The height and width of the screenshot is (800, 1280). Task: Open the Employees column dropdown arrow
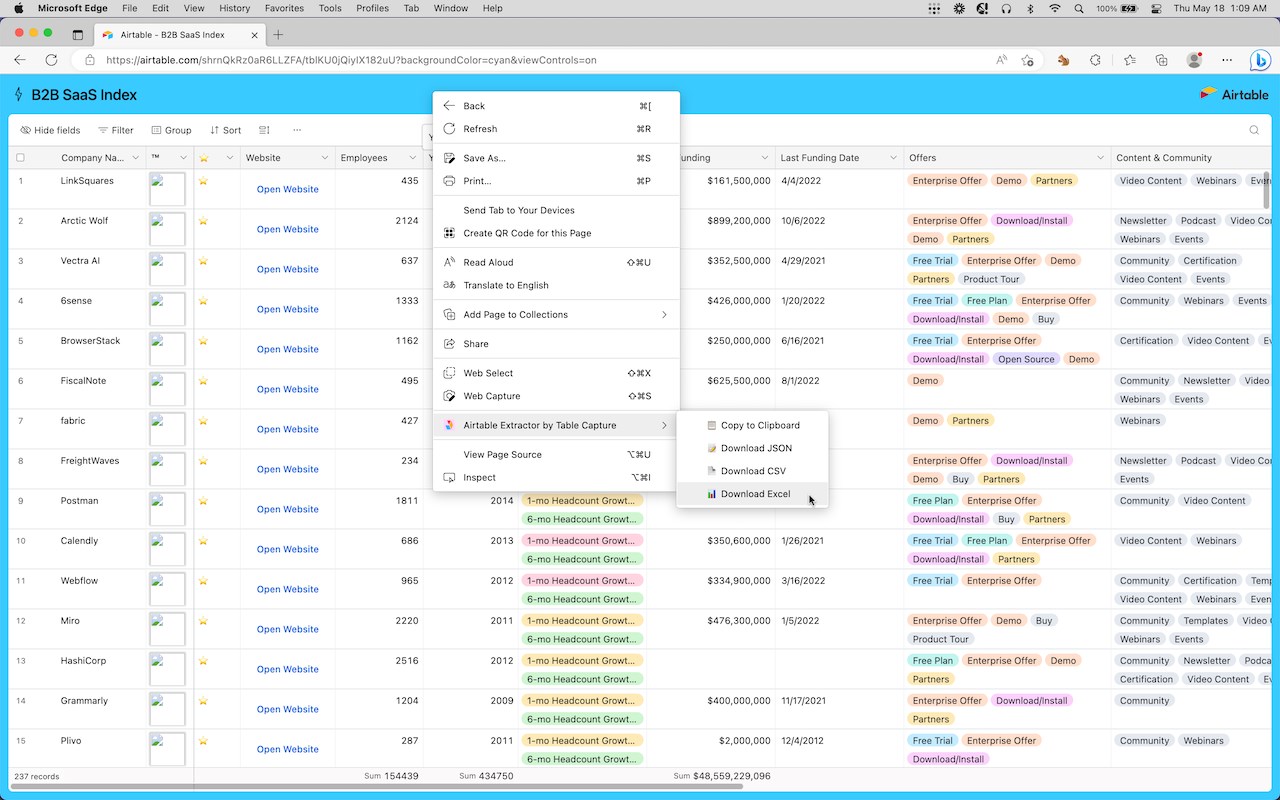coord(412,158)
